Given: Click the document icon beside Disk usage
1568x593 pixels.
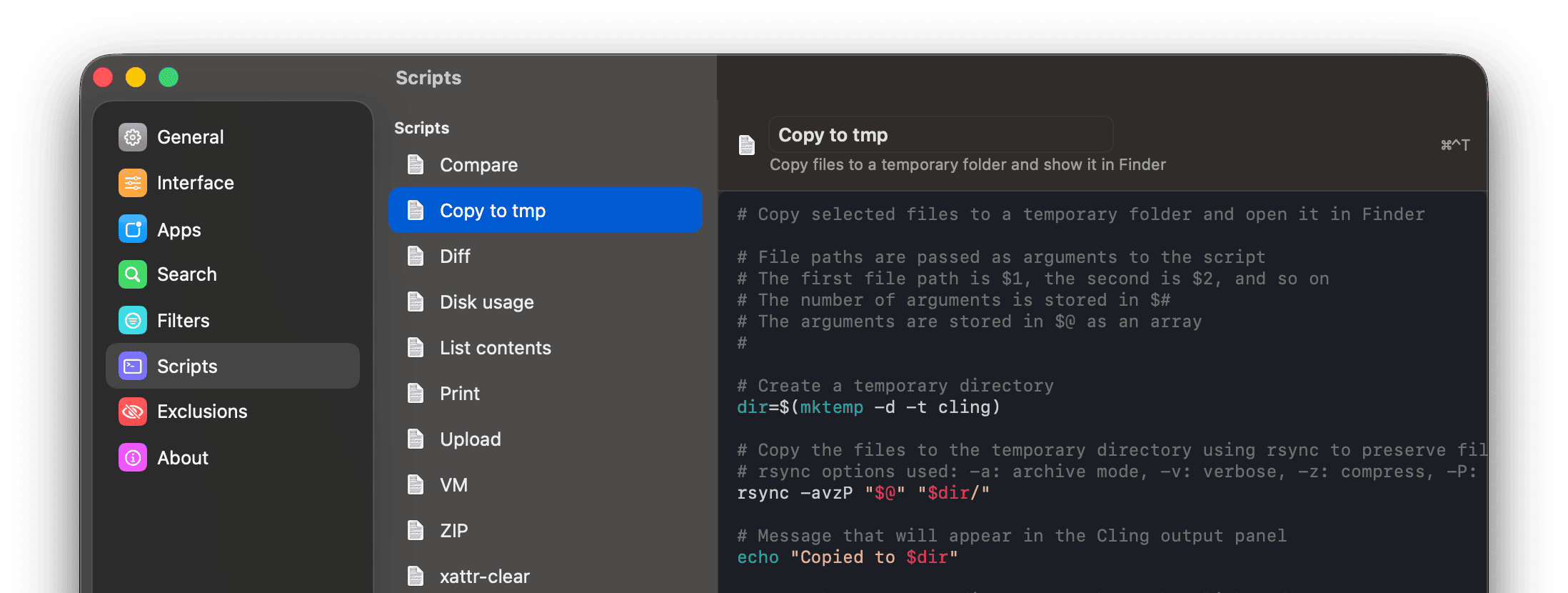Looking at the screenshot, I should 416,302.
